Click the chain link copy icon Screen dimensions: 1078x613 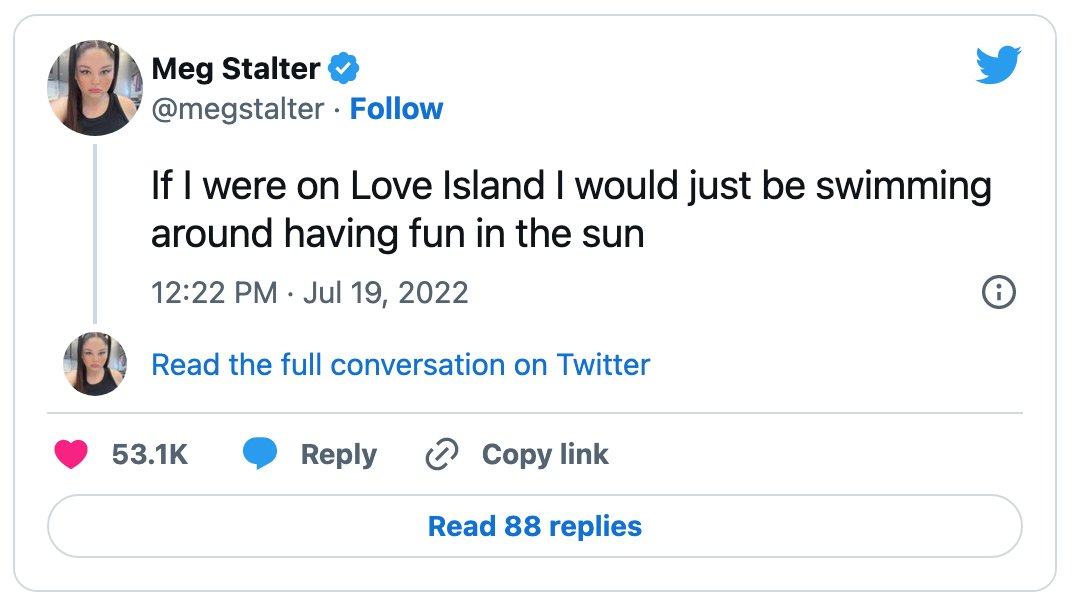point(441,454)
